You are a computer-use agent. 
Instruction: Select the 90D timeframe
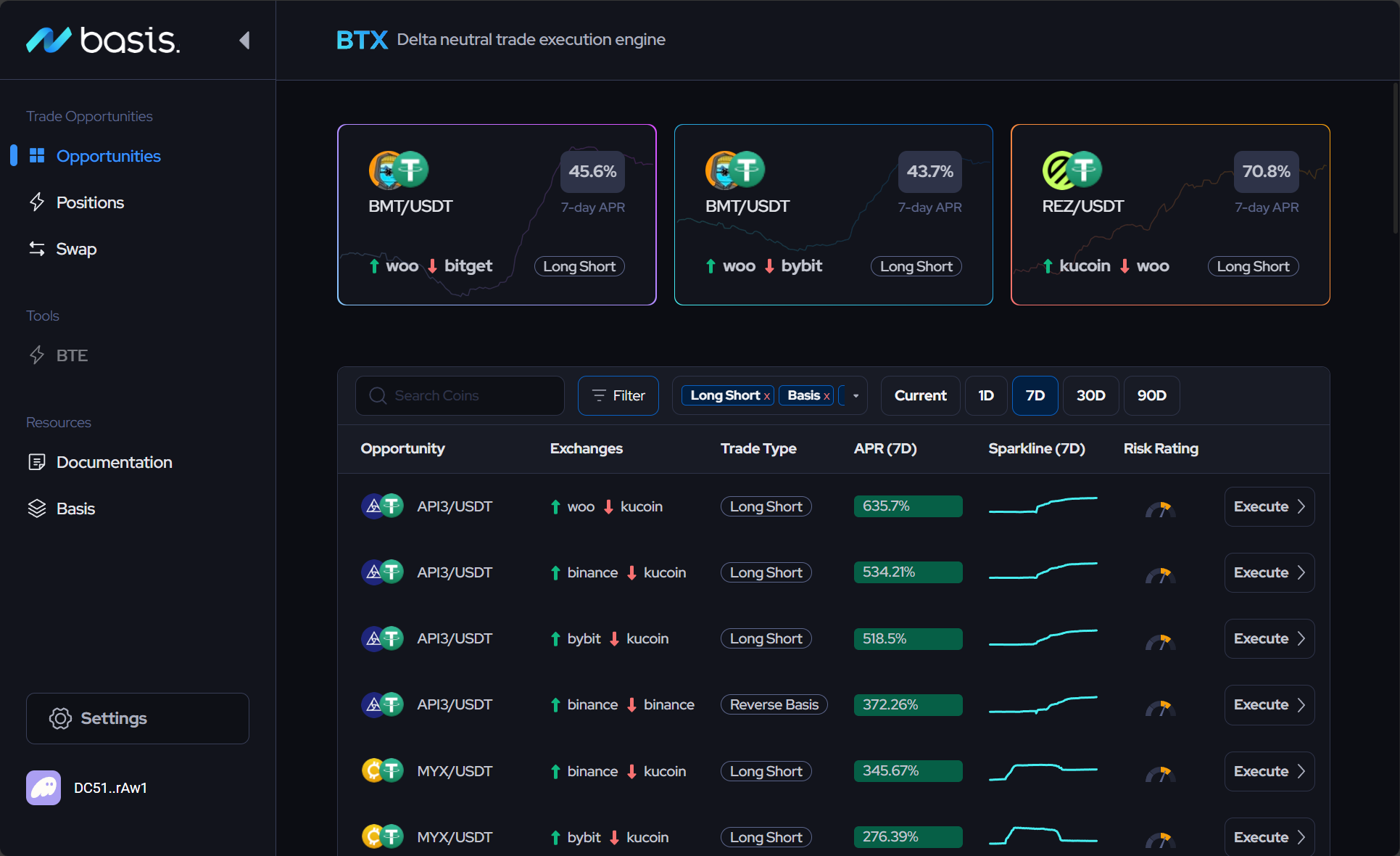click(x=1151, y=395)
